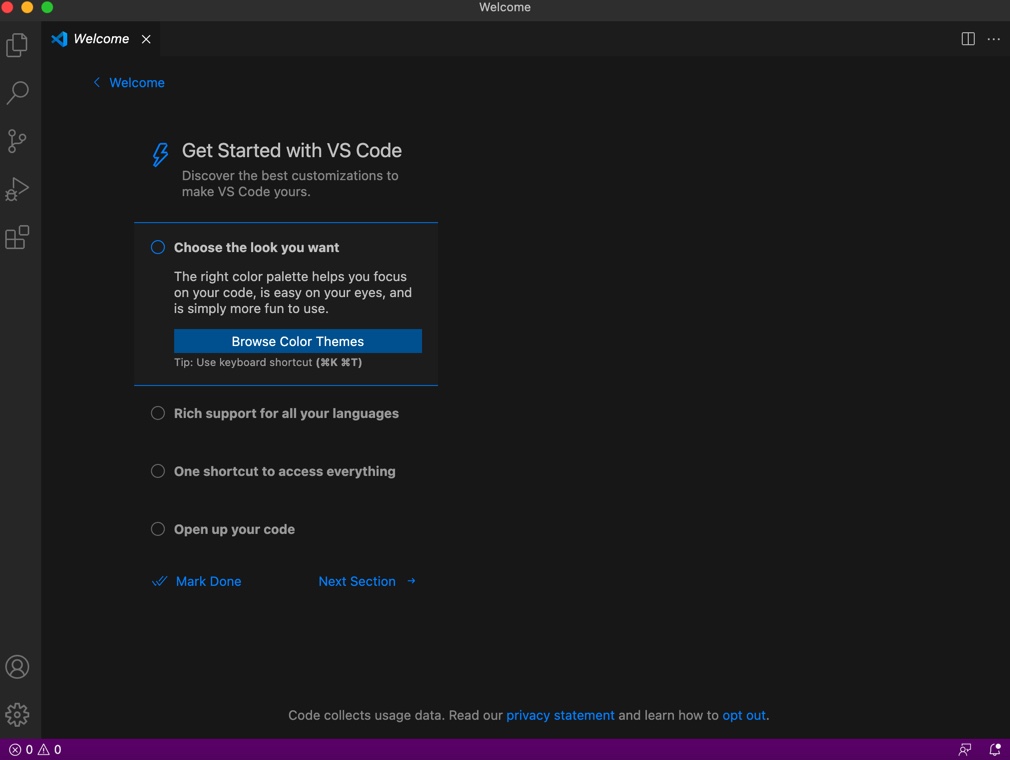Click the 'Get Started with VS Code' heading
Image resolution: width=1010 pixels, height=760 pixels.
tap(292, 150)
